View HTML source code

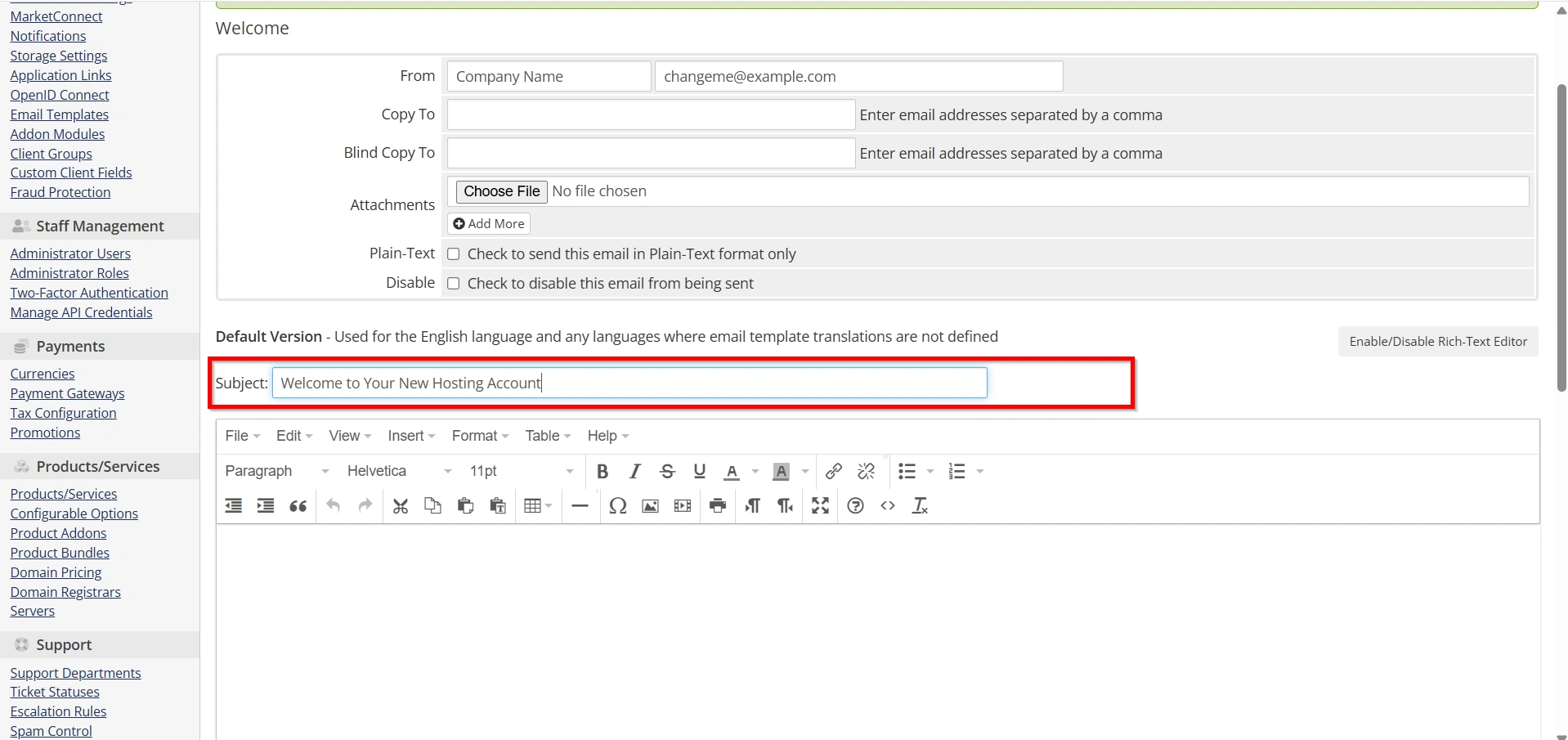click(x=888, y=506)
